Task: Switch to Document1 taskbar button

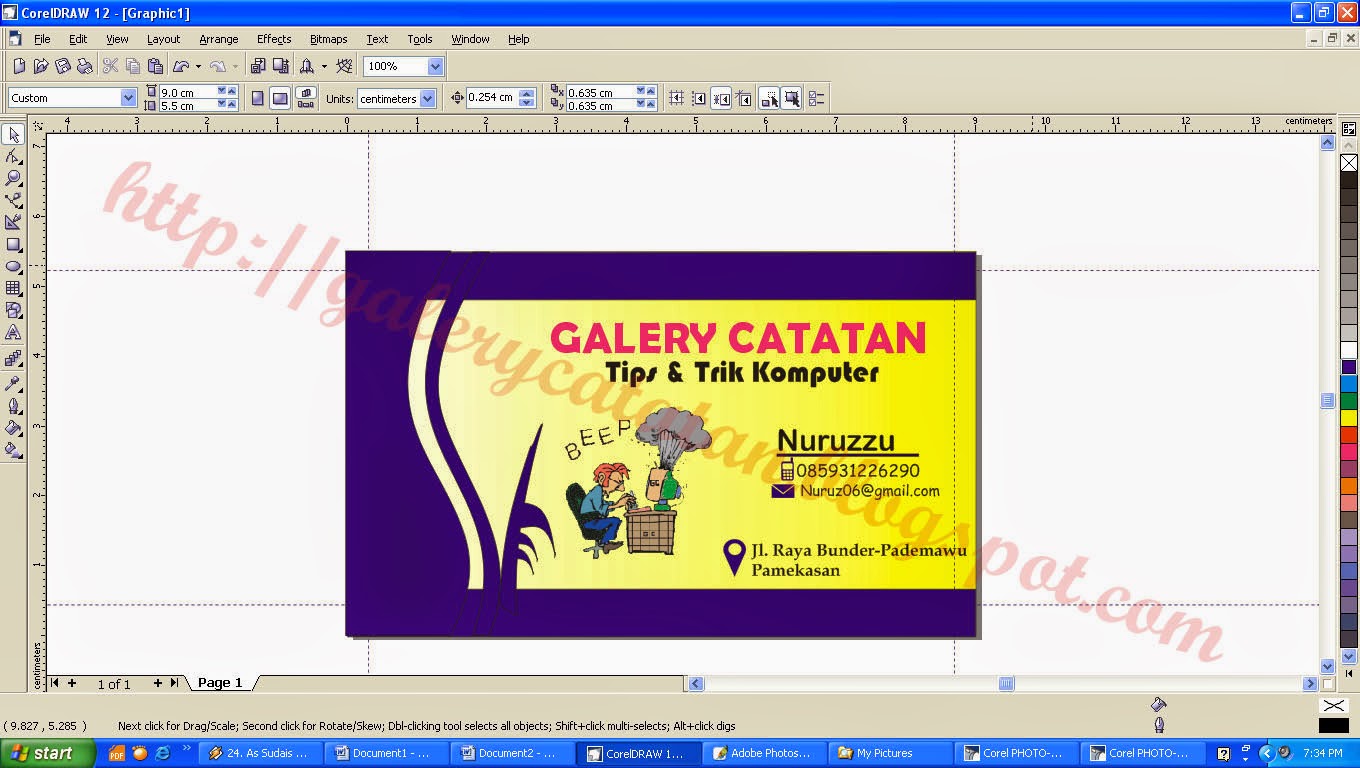Action: click(388, 753)
